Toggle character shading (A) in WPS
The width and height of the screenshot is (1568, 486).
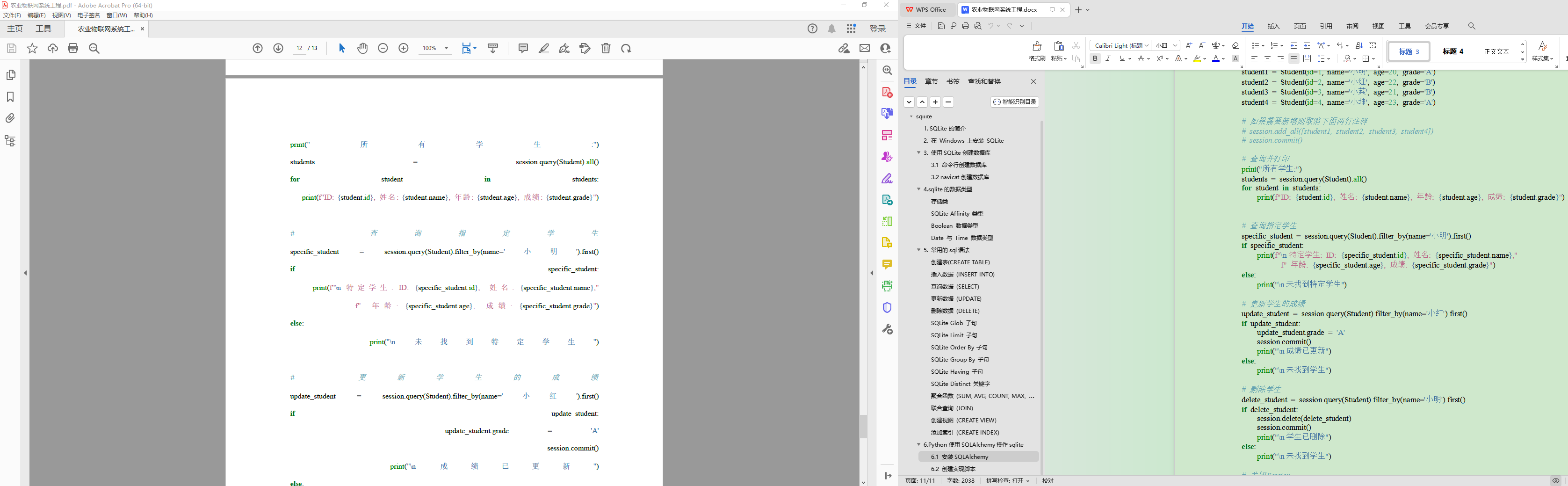click(x=1235, y=58)
